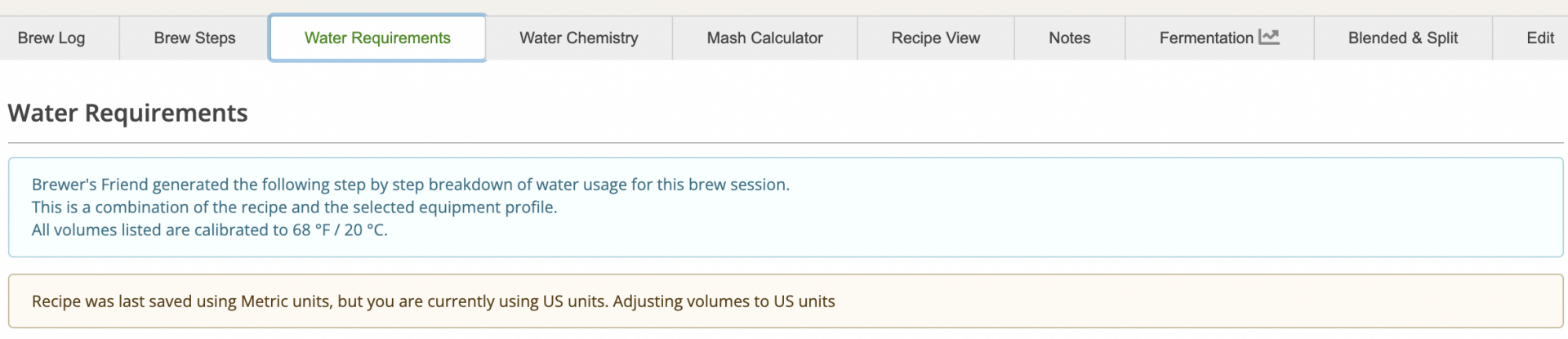Click the Water Requirements page heading

[127, 113]
